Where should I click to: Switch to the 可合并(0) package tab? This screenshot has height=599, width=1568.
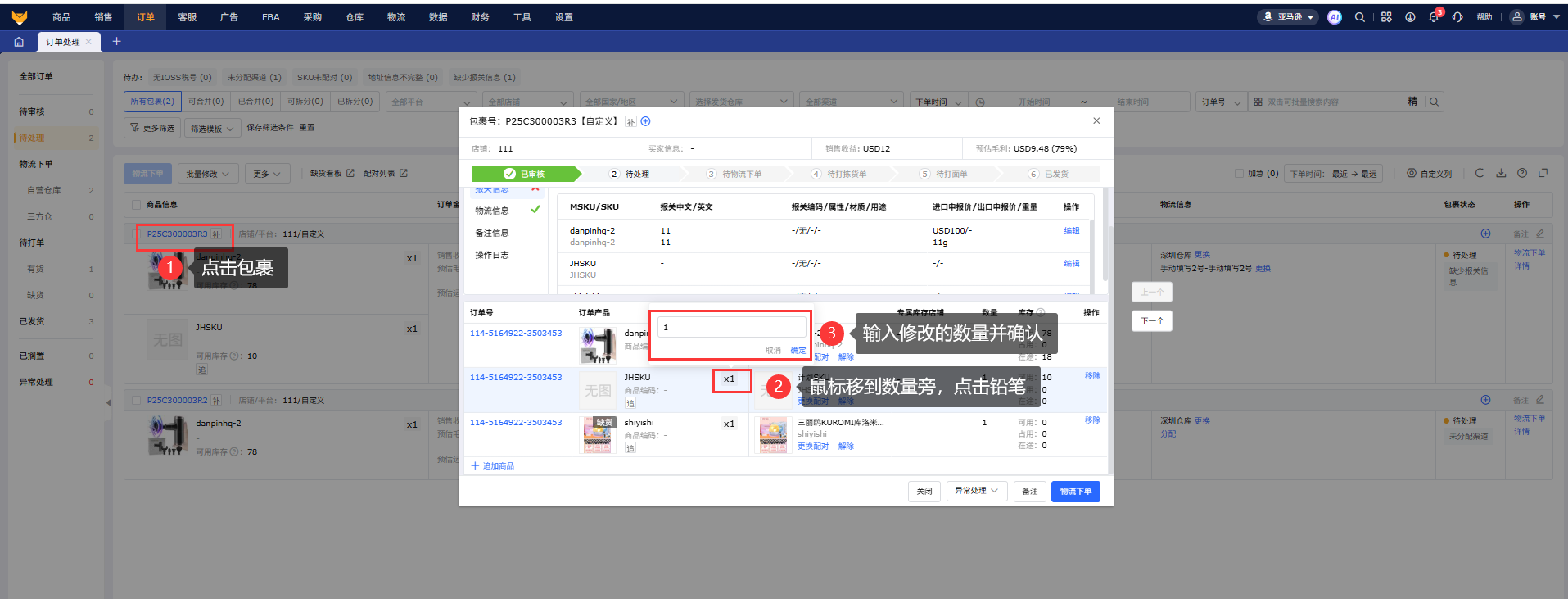click(206, 102)
